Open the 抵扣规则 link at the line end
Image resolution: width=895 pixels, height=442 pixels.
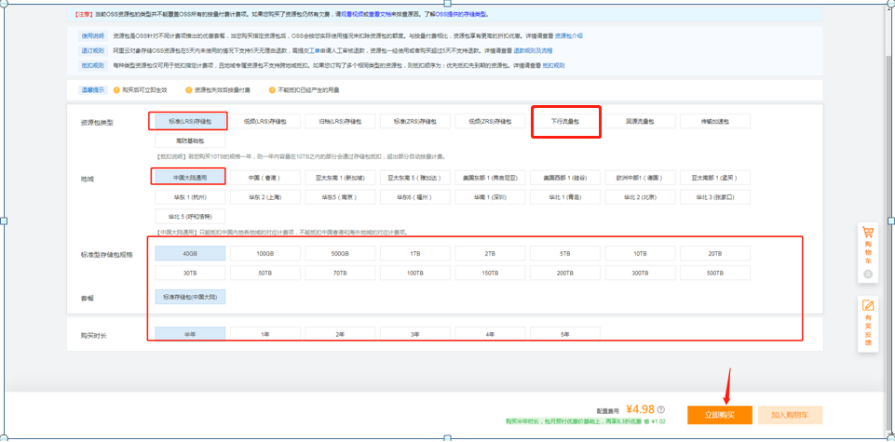(554, 66)
